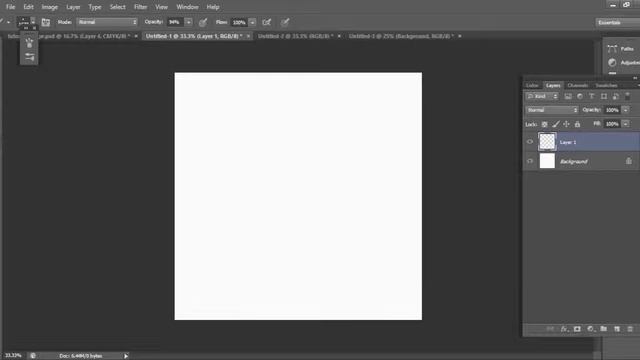This screenshot has width=640, height=360.
Task: Click the Background layer lock icon
Action: (x=629, y=161)
